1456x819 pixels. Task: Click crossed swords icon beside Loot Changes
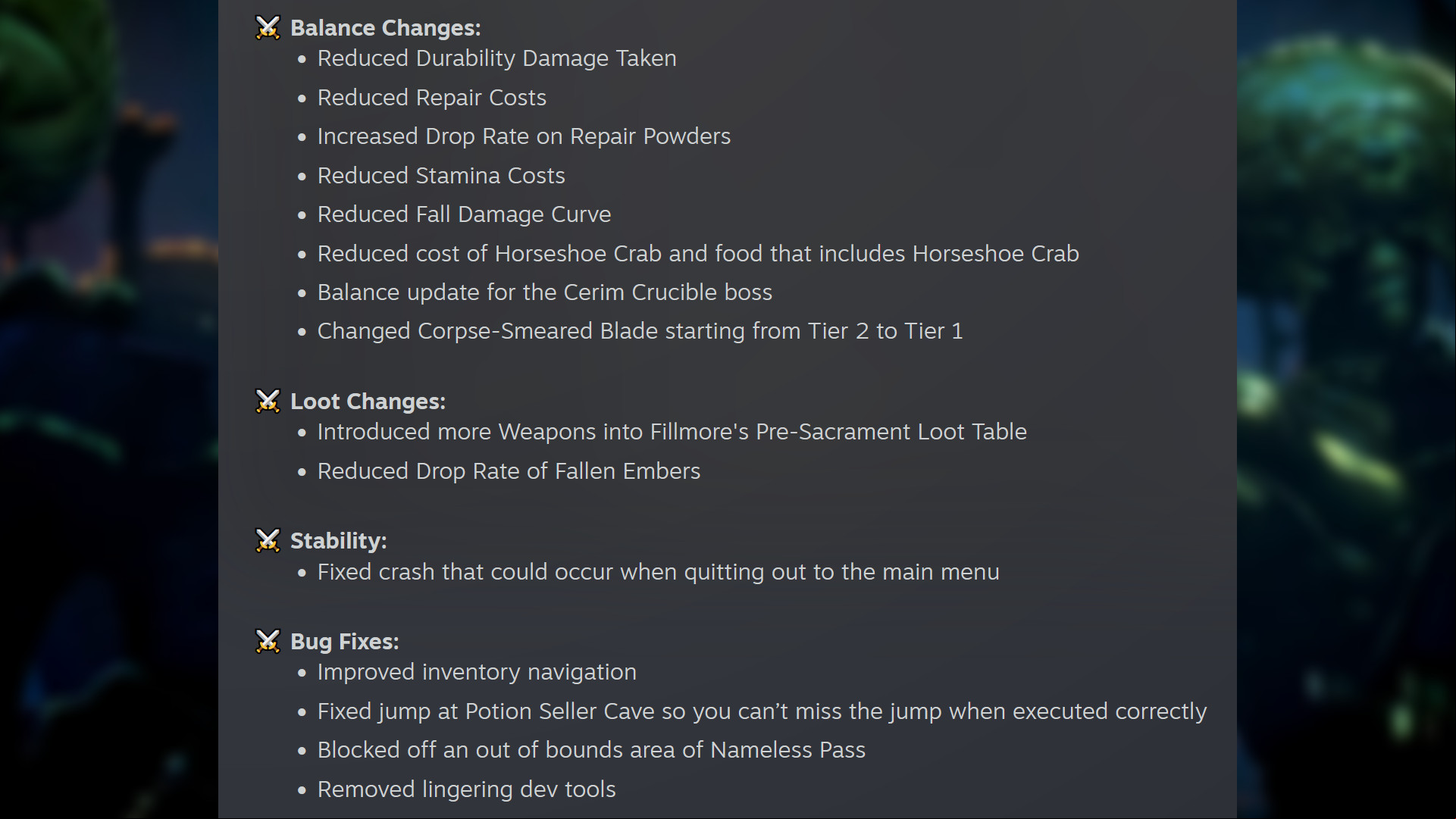268,401
